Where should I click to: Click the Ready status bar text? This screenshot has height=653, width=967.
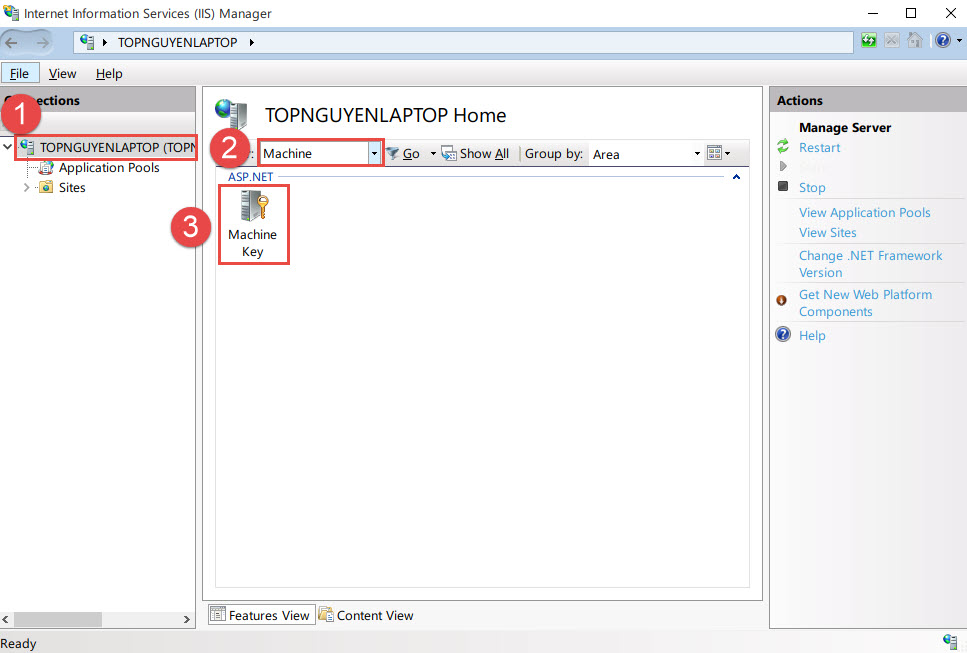pyautogui.click(x=19, y=643)
